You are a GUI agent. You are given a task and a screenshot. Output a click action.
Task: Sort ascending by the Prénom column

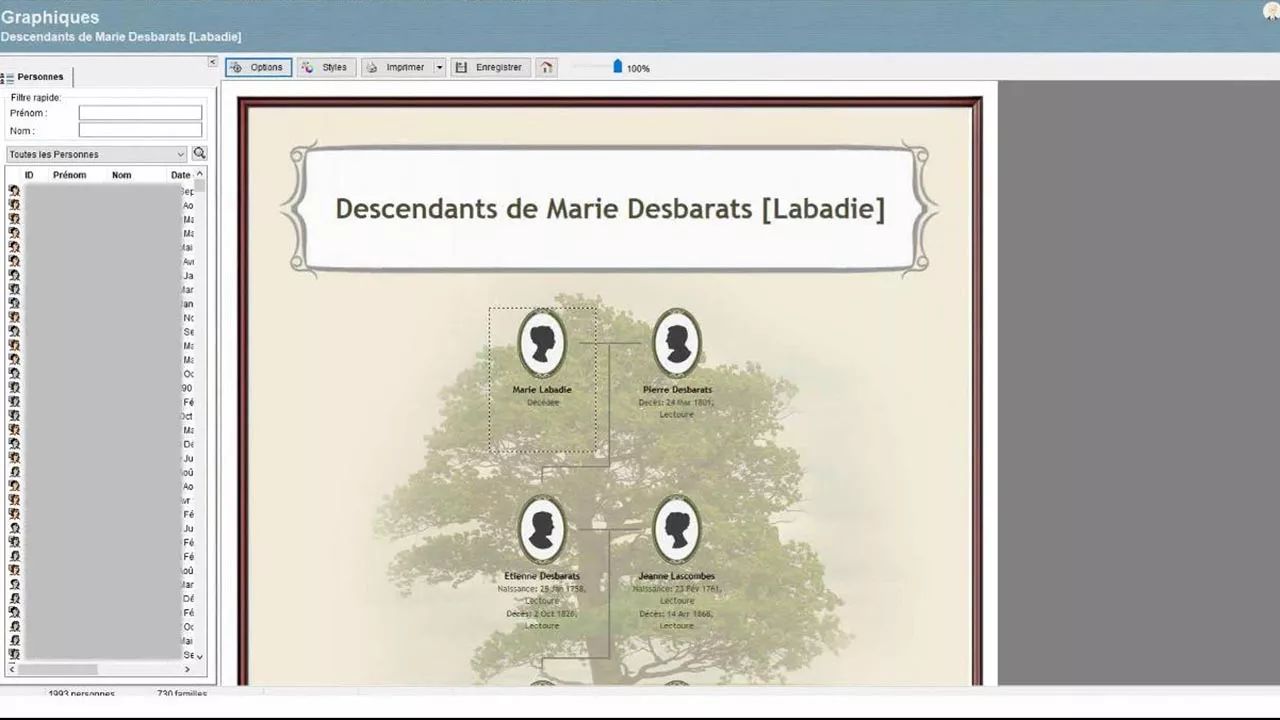point(69,174)
